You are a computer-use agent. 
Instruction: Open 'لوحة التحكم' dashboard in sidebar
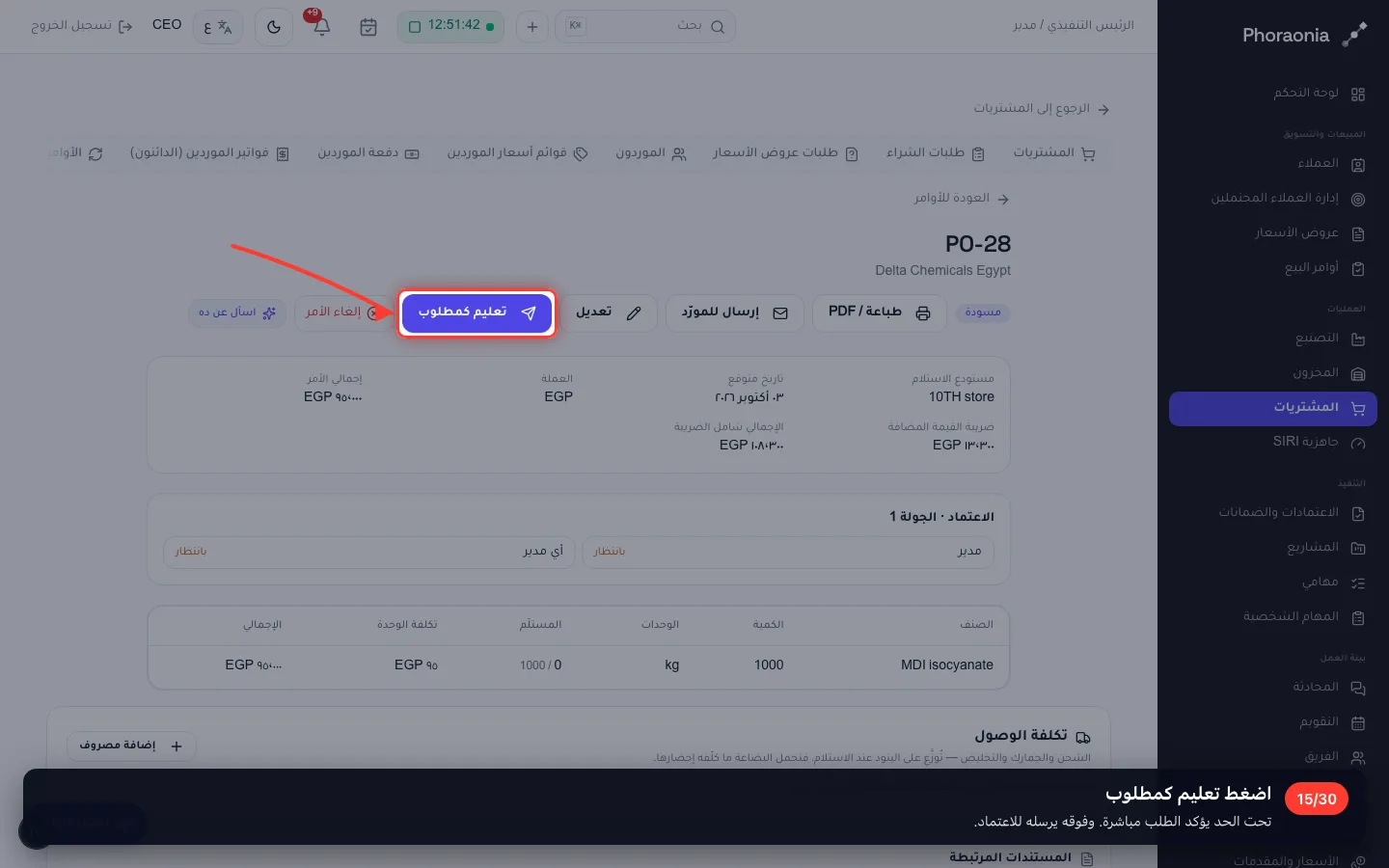(1272, 94)
